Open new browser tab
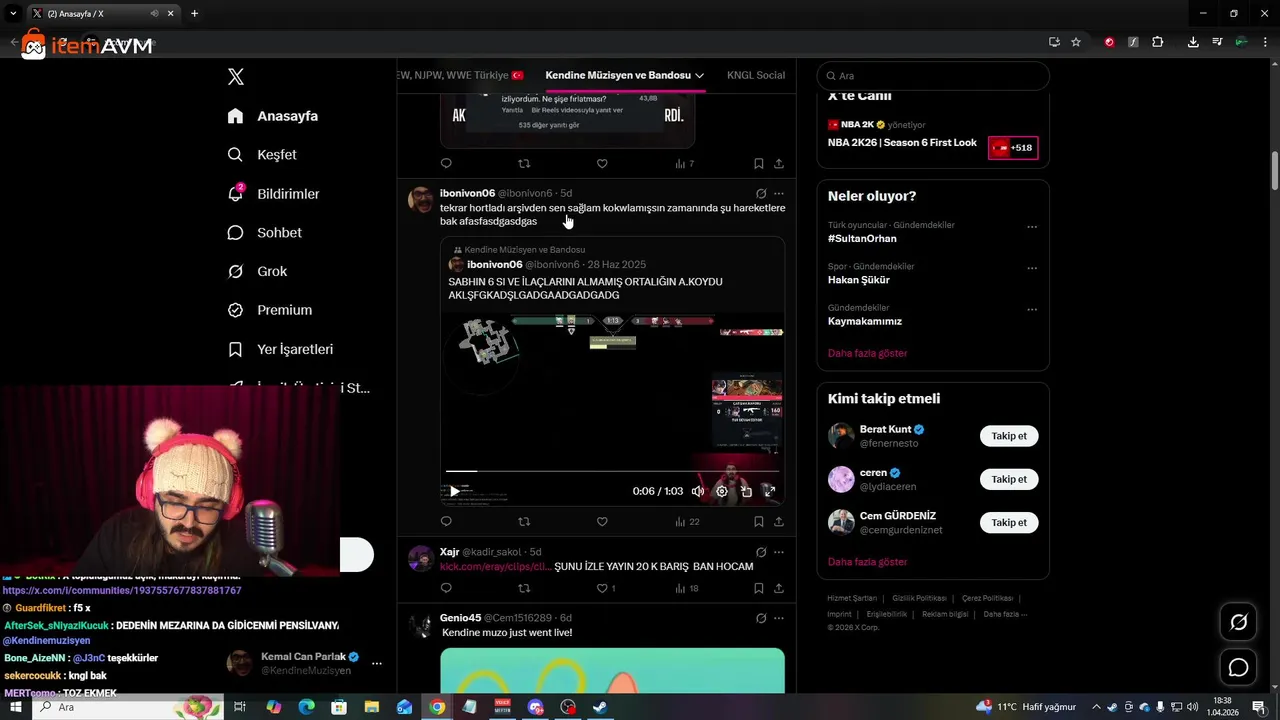 (x=194, y=13)
